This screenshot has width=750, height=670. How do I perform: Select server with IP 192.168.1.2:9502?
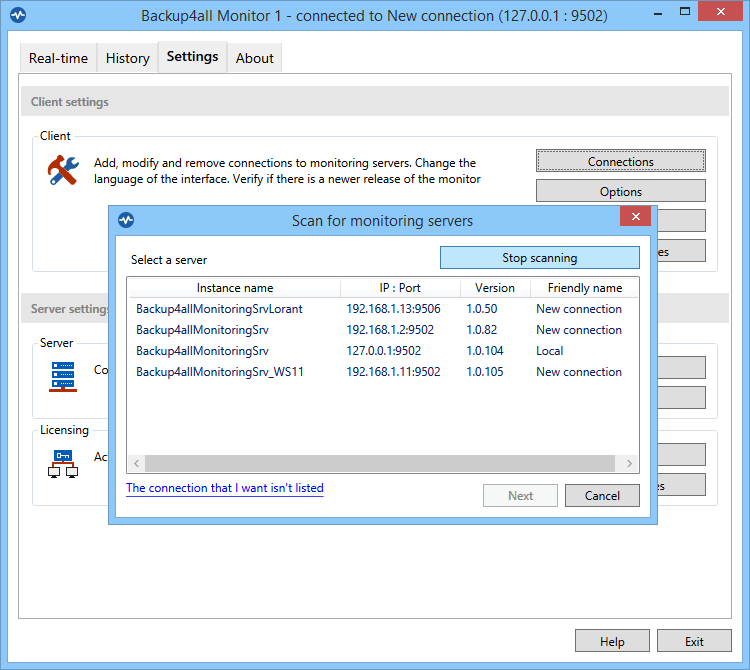pos(383,330)
